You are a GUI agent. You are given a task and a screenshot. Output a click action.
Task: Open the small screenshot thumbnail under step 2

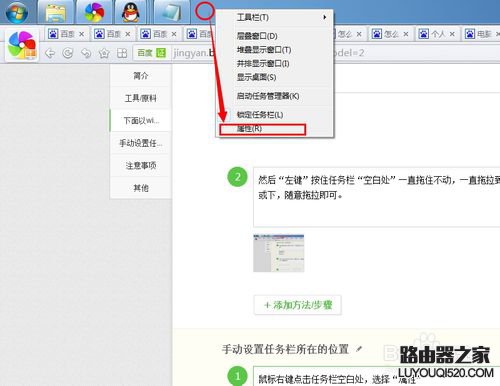[279, 253]
